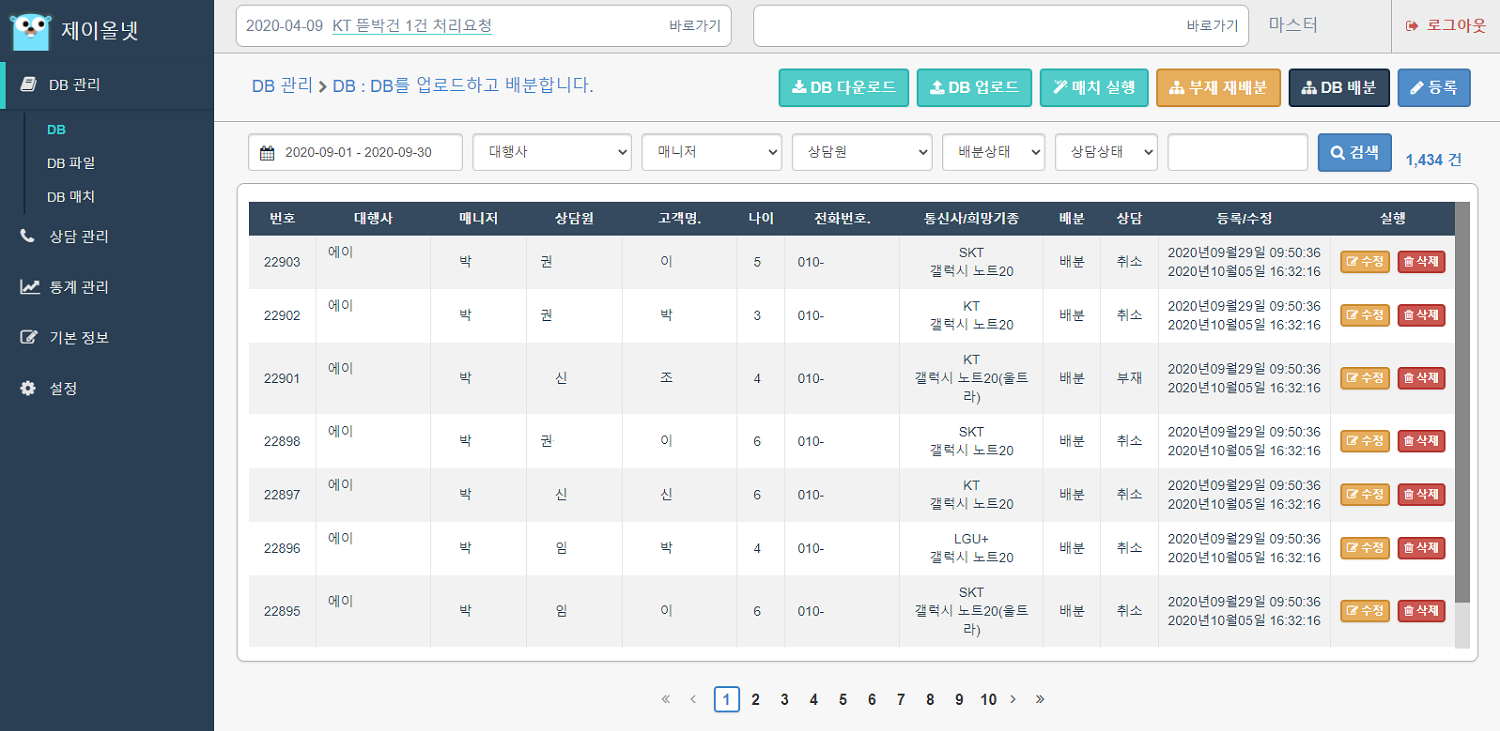Click the 검색 search button
1500x731 pixels.
(x=1355, y=153)
